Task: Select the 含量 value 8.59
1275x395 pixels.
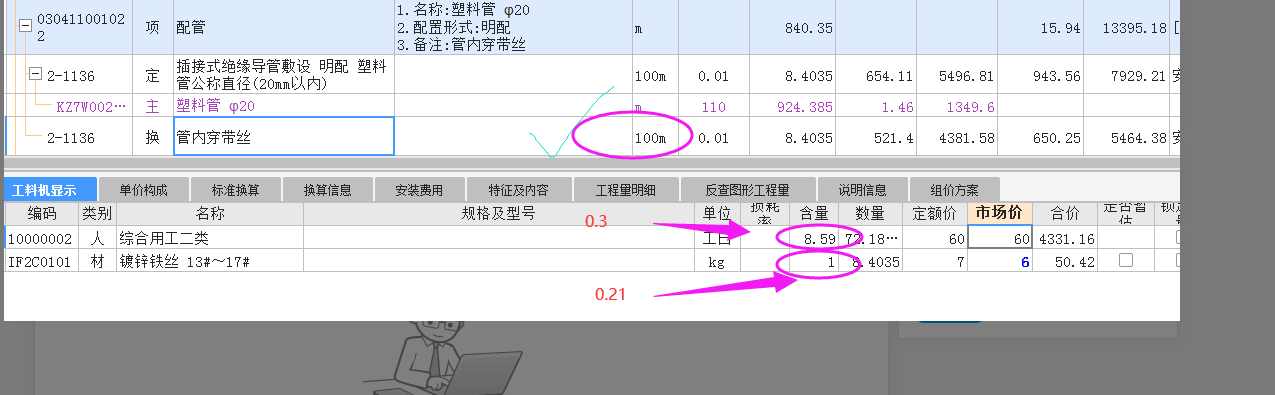Action: pos(814,238)
